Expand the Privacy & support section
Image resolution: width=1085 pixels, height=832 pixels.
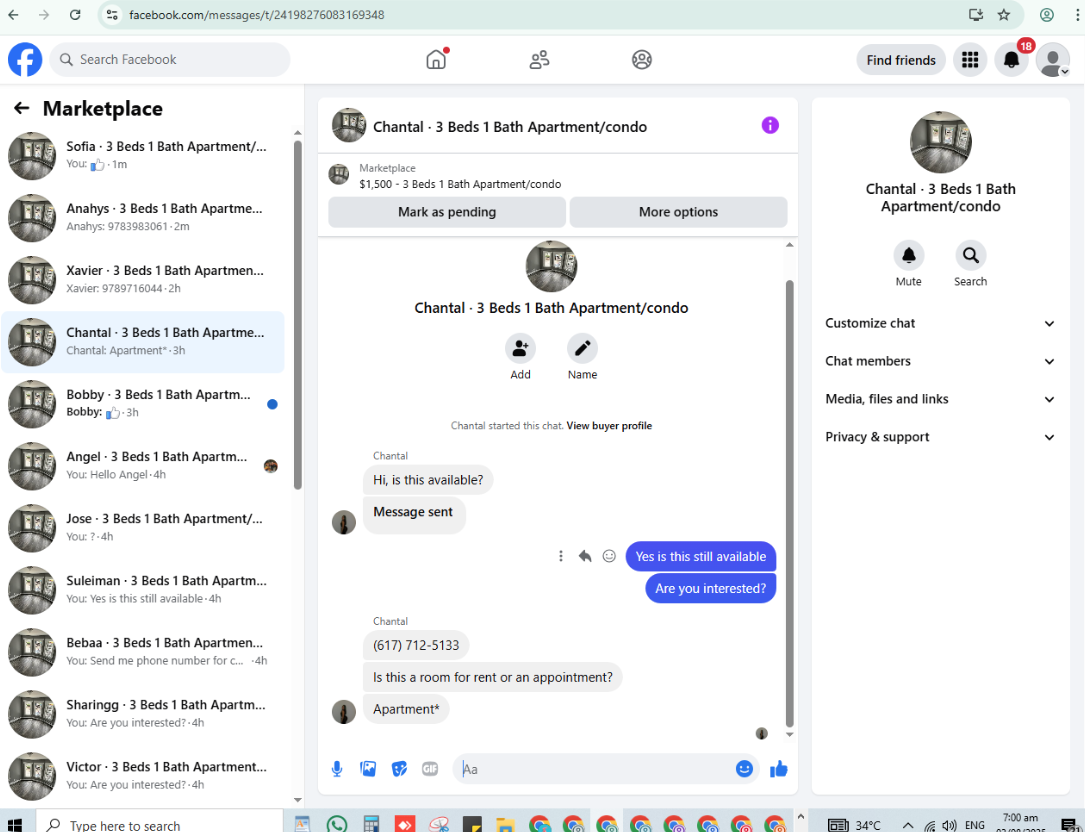(940, 437)
